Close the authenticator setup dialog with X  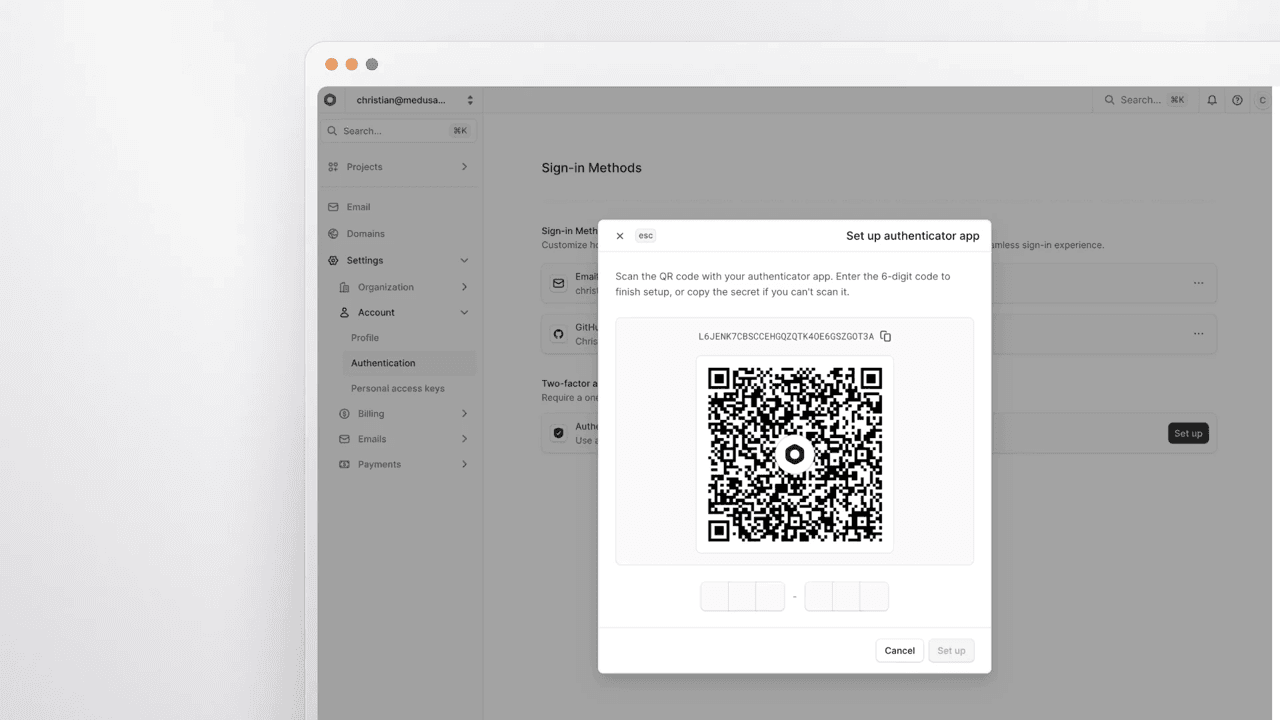[x=620, y=236]
